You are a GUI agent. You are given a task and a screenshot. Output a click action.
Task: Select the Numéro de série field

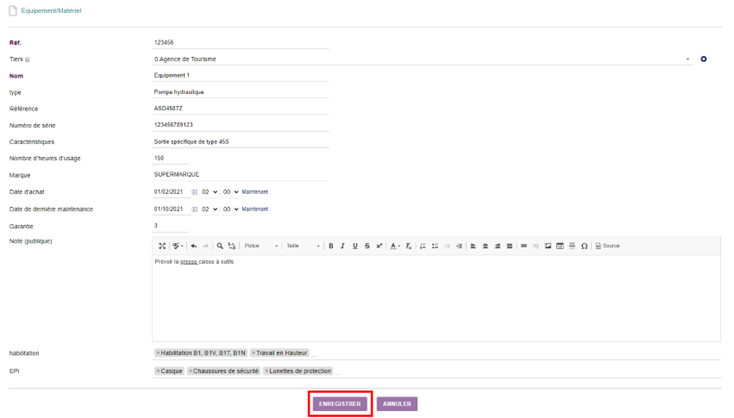241,125
